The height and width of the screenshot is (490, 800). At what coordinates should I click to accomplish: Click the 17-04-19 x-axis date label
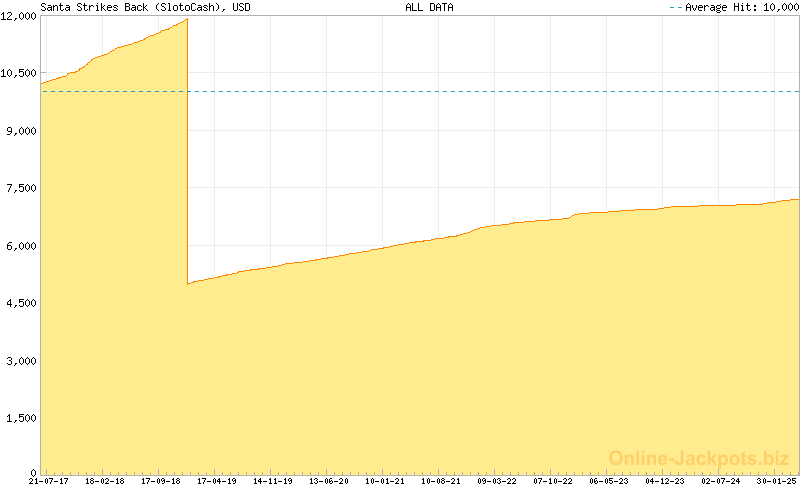[x=216, y=481]
